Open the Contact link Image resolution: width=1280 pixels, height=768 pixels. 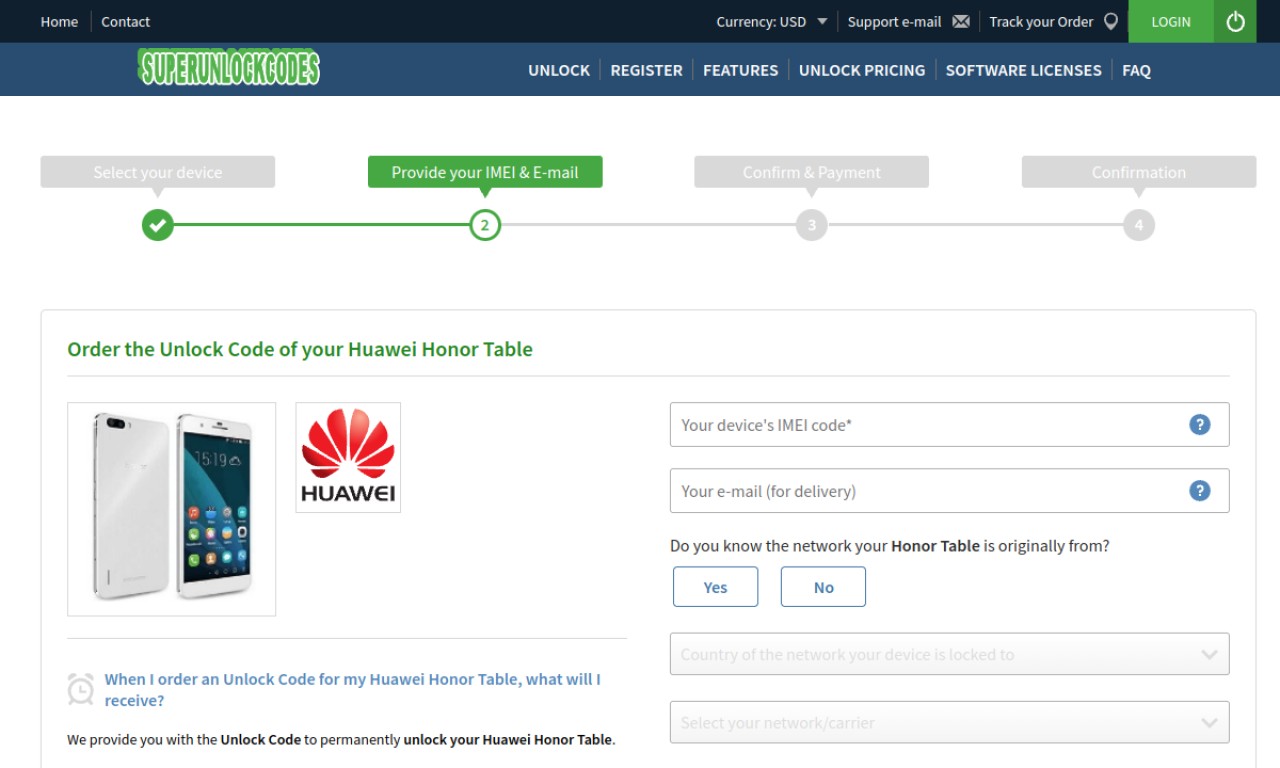(x=125, y=21)
